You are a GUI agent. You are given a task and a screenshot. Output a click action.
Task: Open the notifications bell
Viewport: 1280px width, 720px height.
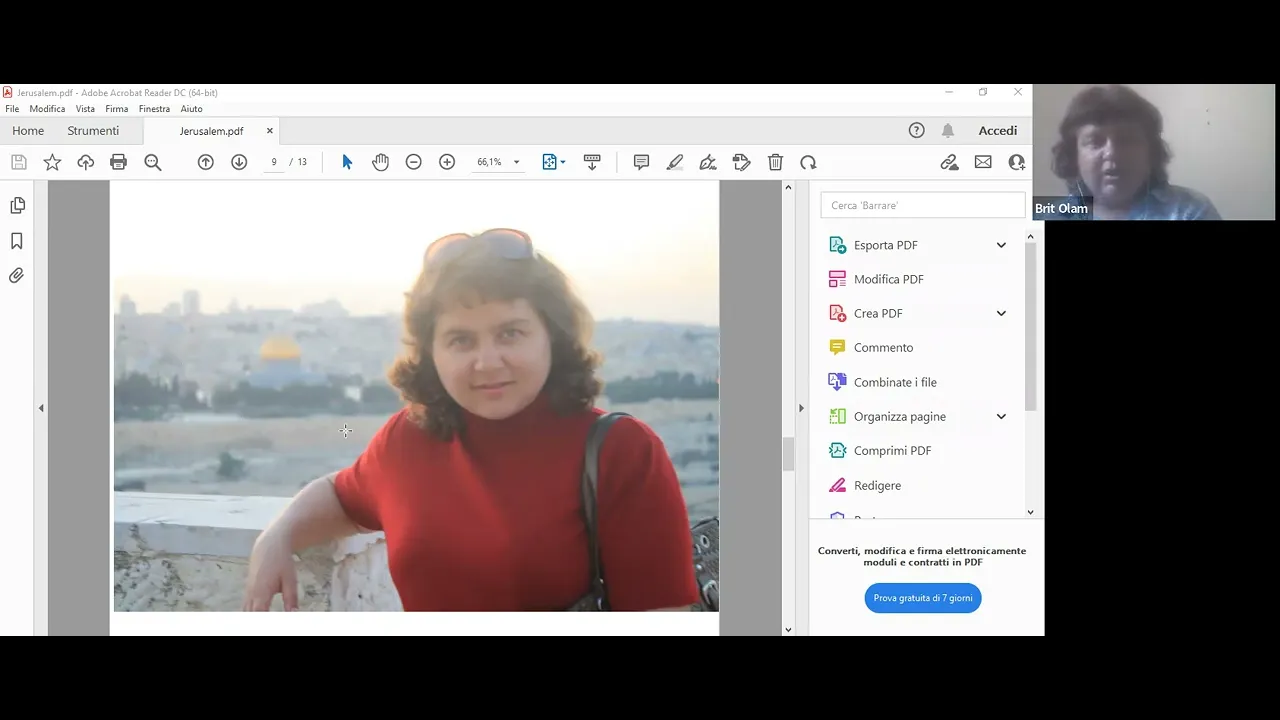[948, 131]
